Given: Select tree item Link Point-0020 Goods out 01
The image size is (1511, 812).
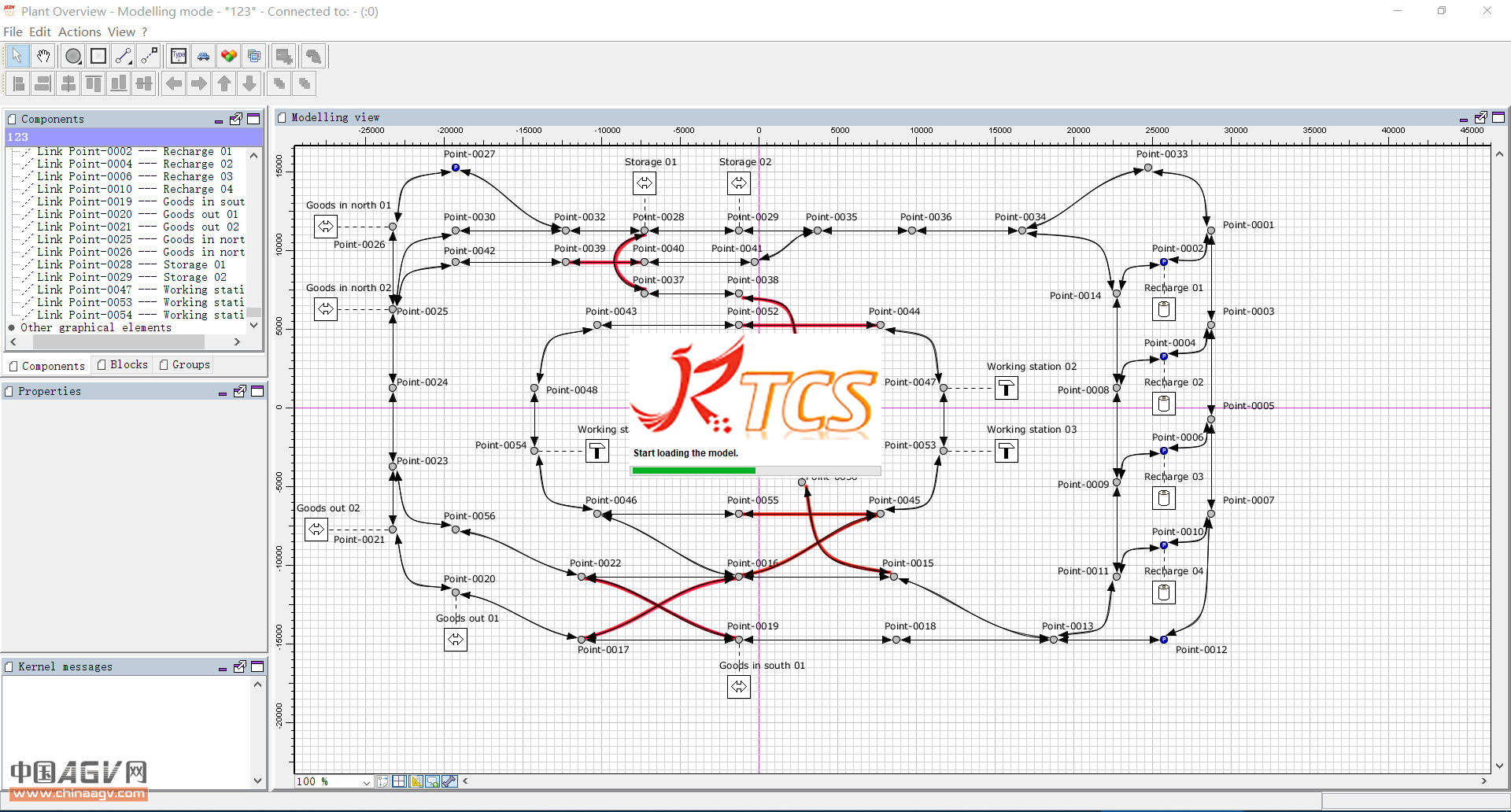Looking at the screenshot, I should (137, 214).
